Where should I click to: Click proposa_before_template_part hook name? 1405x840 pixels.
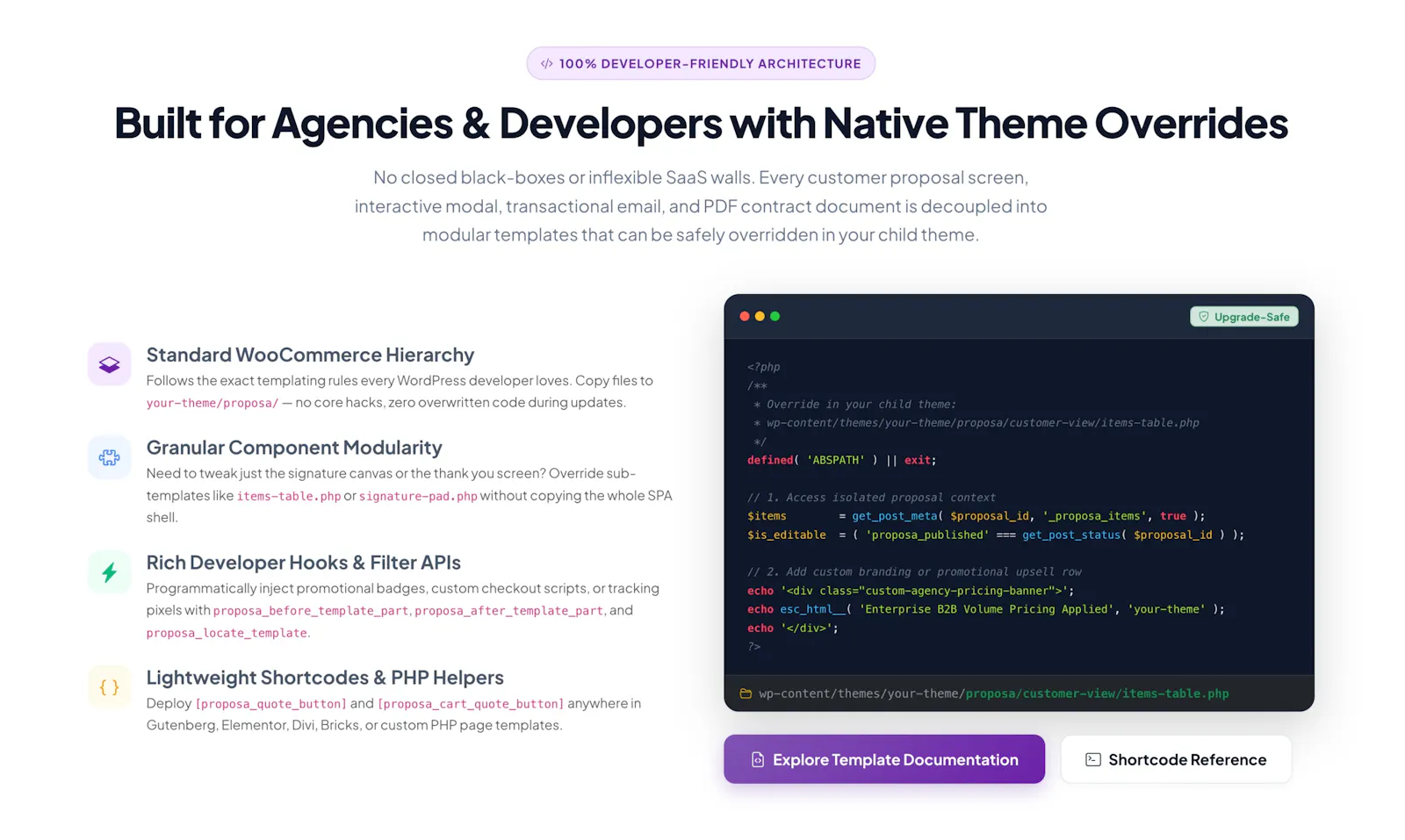pyautogui.click(x=311, y=611)
